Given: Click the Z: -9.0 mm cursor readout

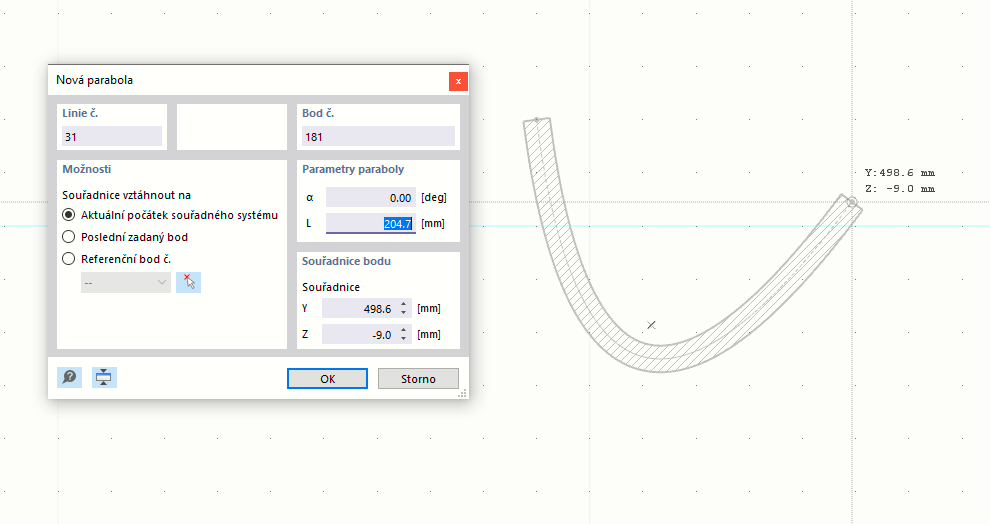Looking at the screenshot, I should [900, 189].
